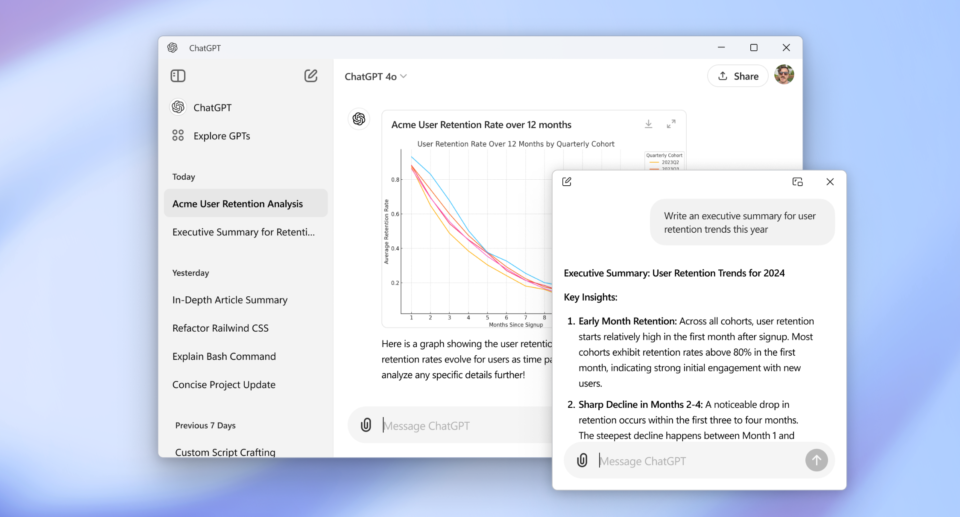The image size is (960, 517).
Task: Open Executive Summary for Retenti... chat
Action: click(x=246, y=232)
